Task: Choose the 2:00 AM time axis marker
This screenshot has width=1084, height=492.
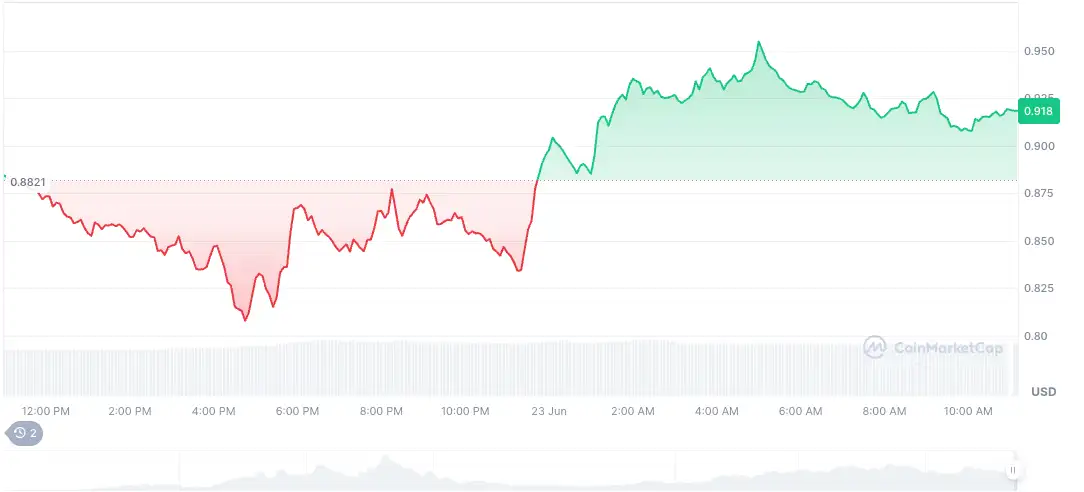Action: pyautogui.click(x=633, y=411)
